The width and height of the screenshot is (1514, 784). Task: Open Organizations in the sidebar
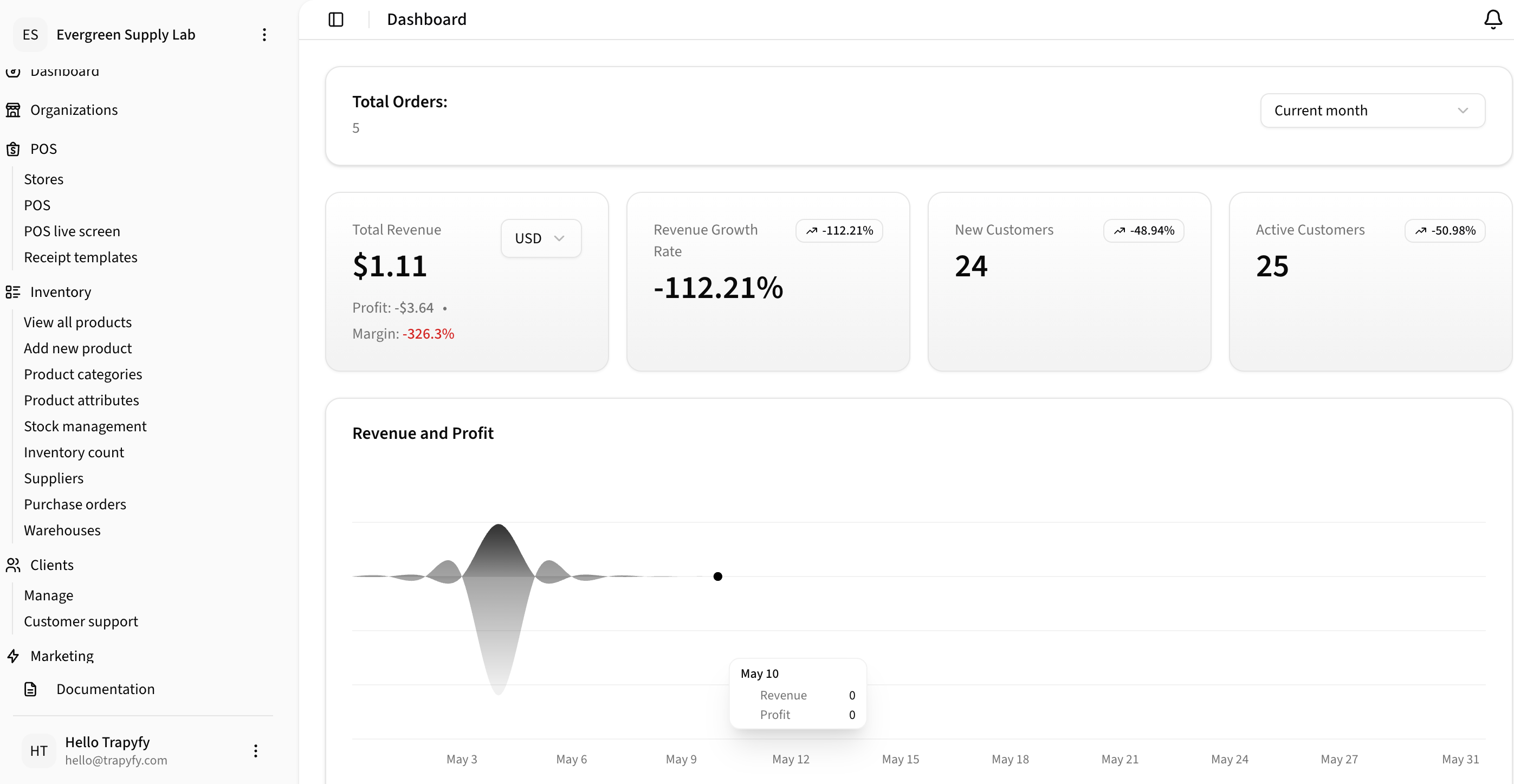click(74, 110)
